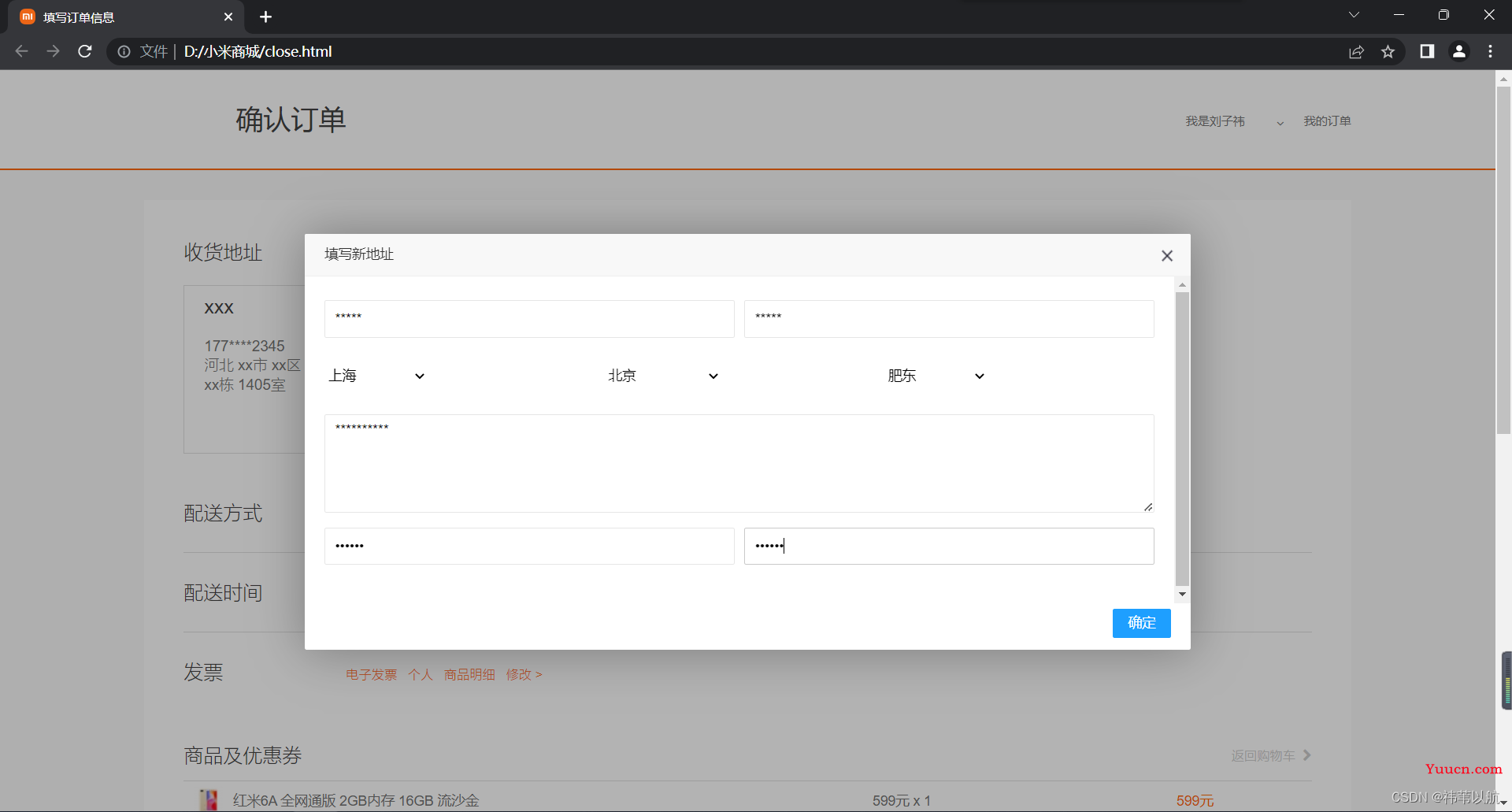Expand the 北京 city dropdown
The width and height of the screenshot is (1512, 812).
(x=662, y=376)
